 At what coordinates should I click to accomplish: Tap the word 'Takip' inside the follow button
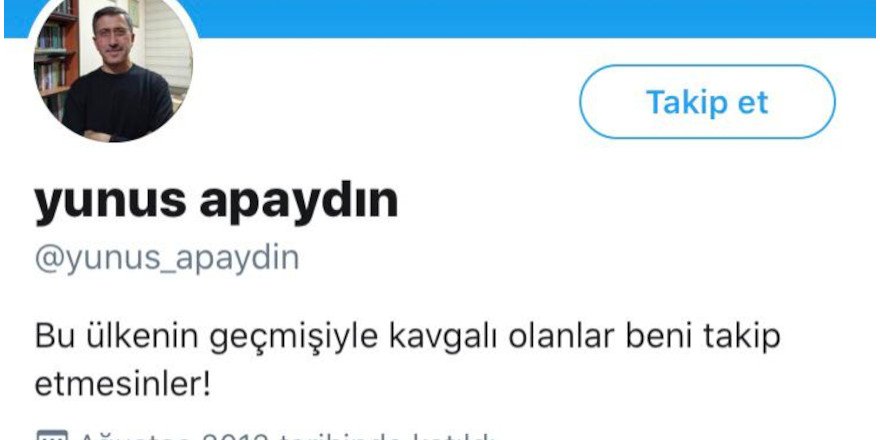click(680, 102)
